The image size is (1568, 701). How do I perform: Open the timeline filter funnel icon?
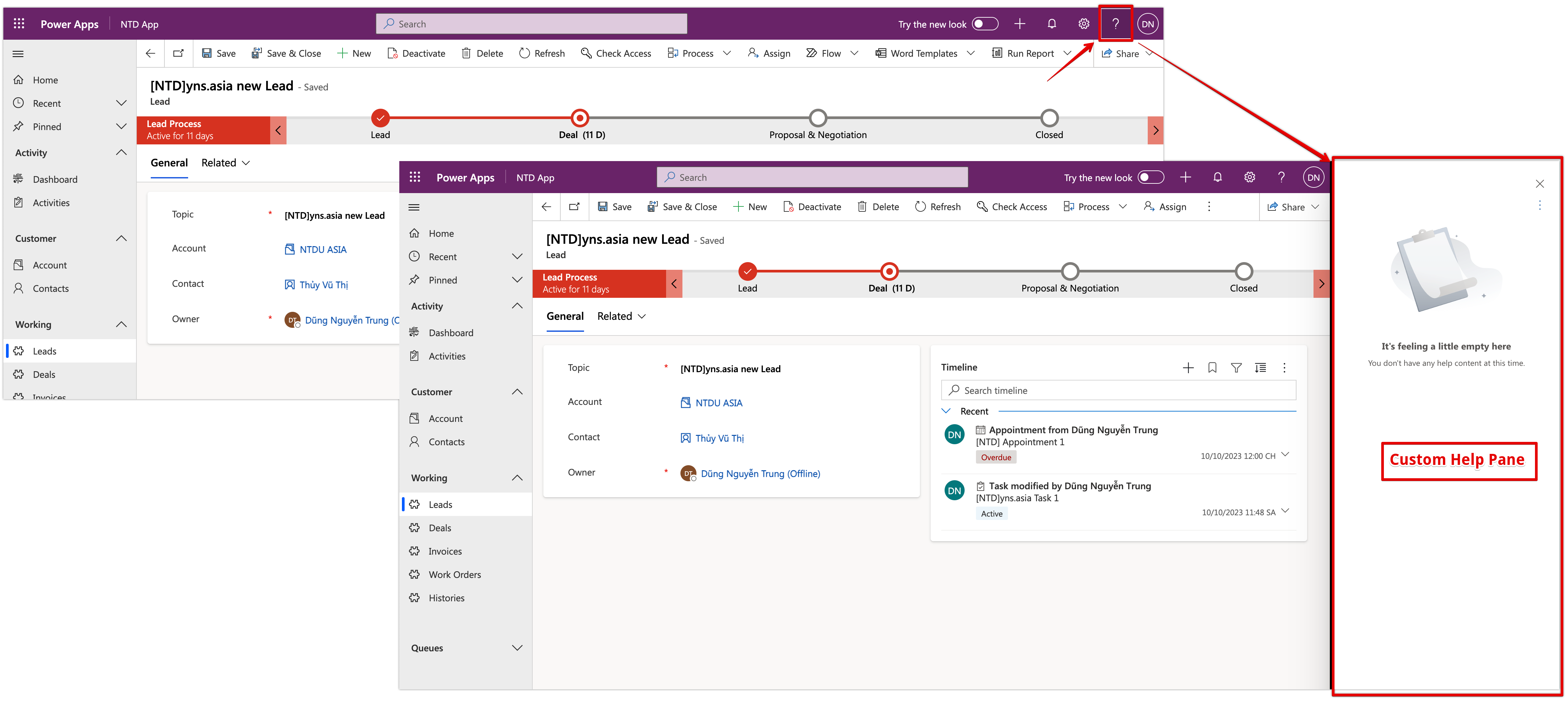click(x=1236, y=368)
